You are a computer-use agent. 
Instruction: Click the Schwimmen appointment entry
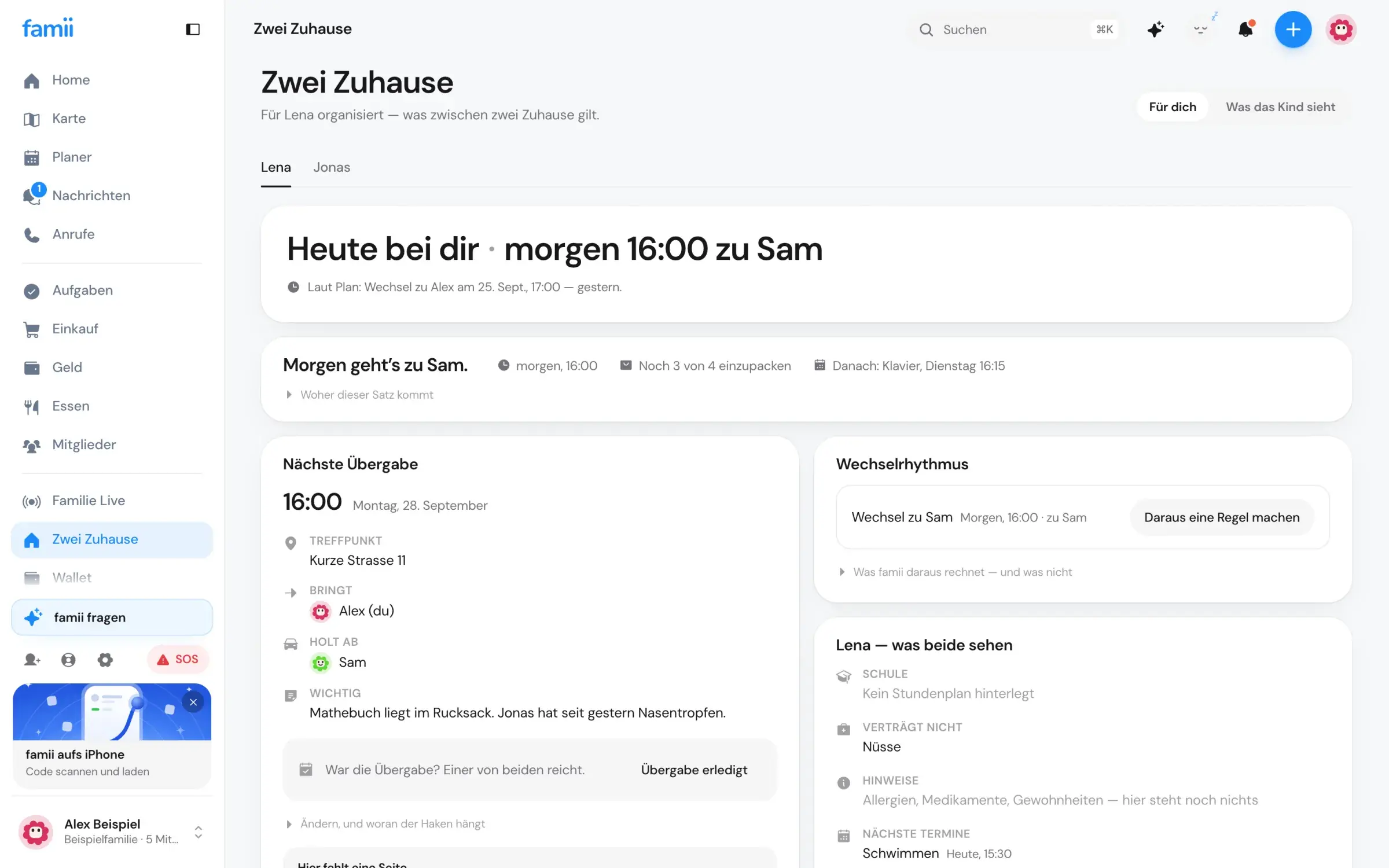(x=936, y=853)
